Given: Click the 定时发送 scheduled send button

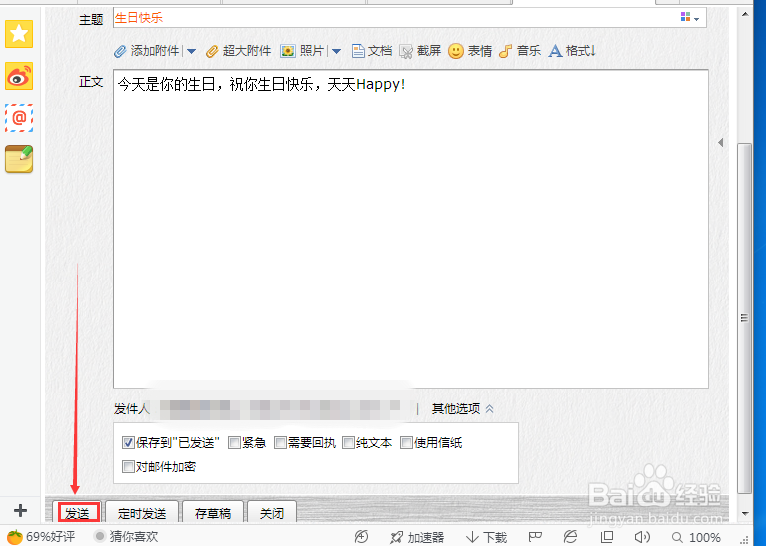Looking at the screenshot, I should pos(142,513).
